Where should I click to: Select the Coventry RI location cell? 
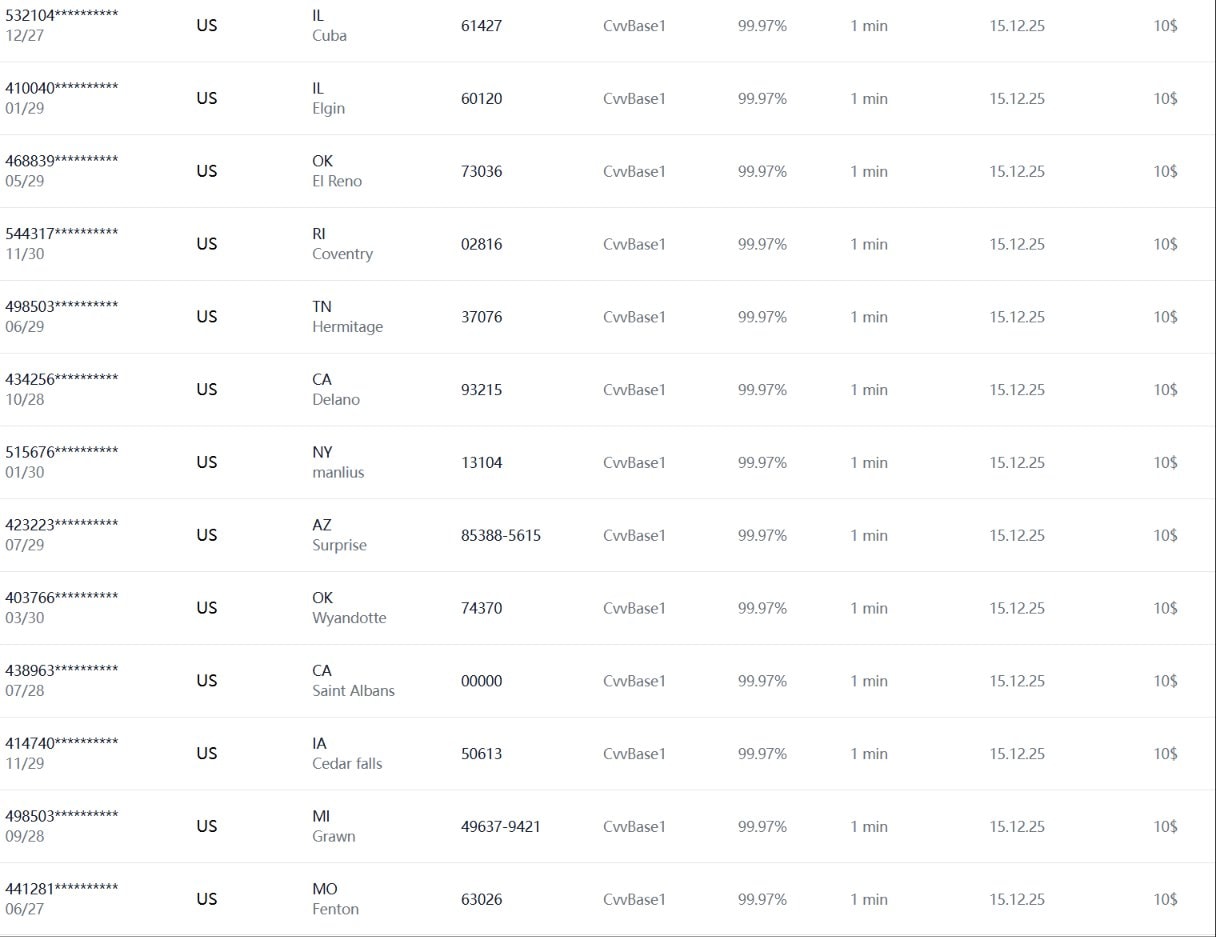[x=342, y=244]
